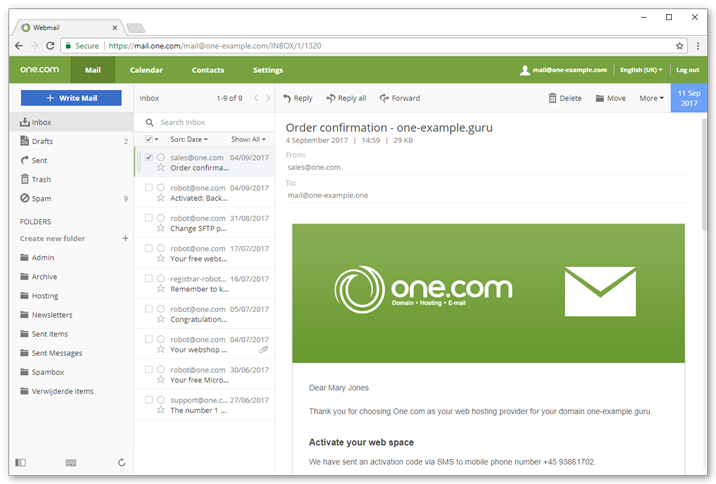
Task: Check the Remember to k... message checkbox
Action: [x=149, y=279]
